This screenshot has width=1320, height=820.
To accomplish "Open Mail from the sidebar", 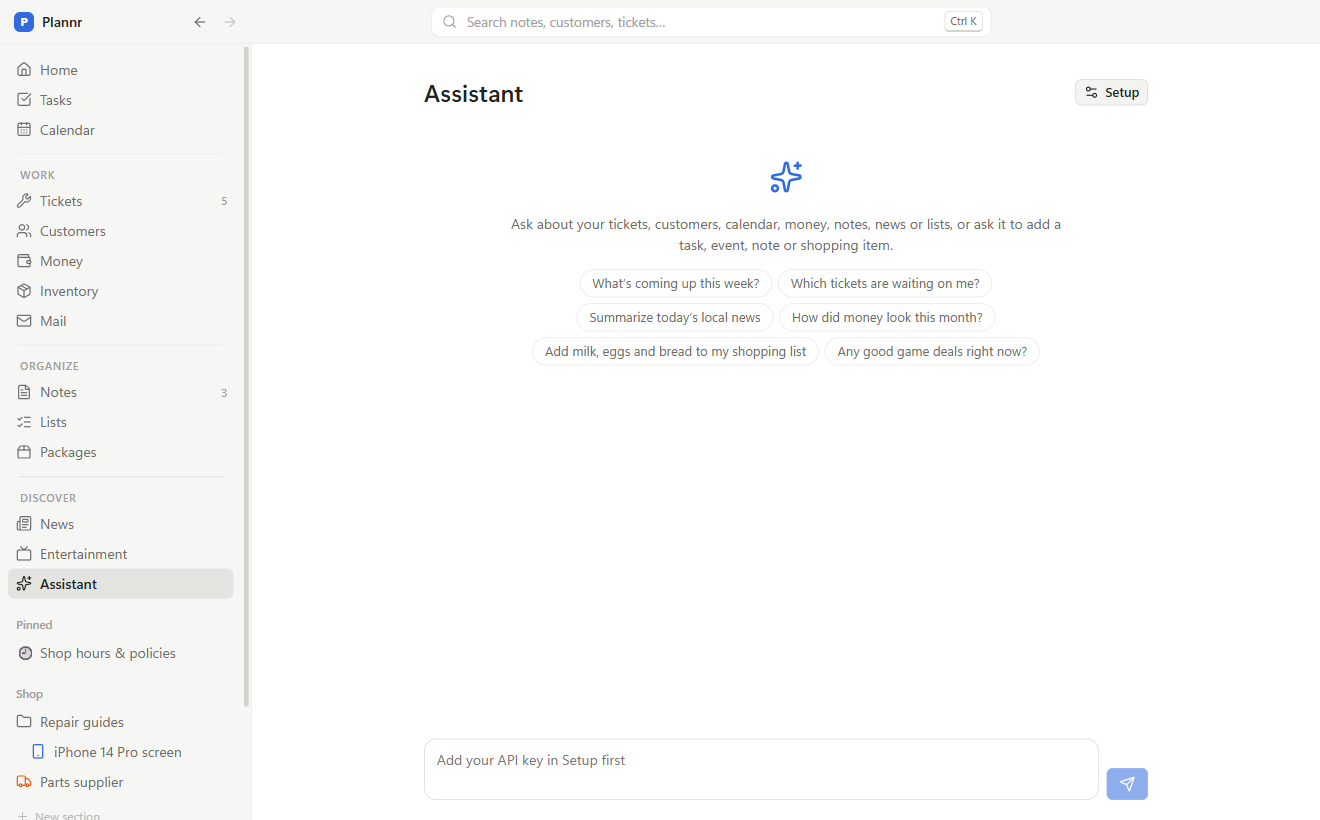I will (x=120, y=321).
